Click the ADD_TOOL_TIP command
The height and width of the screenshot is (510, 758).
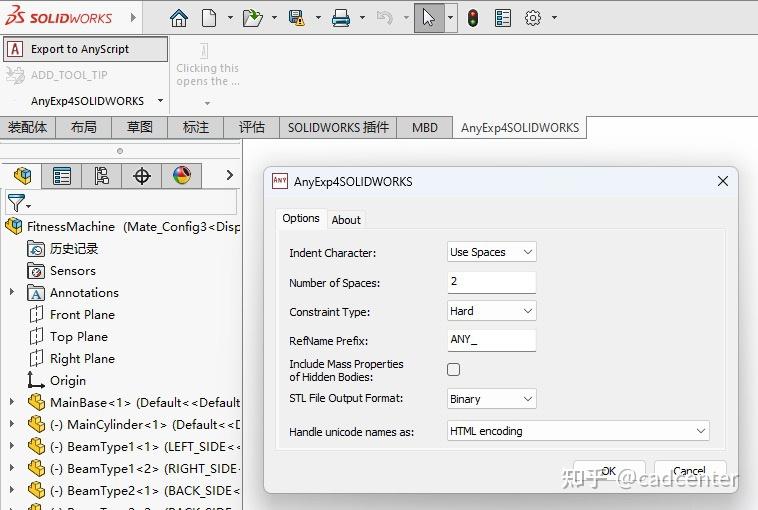pyautogui.click(x=57, y=75)
